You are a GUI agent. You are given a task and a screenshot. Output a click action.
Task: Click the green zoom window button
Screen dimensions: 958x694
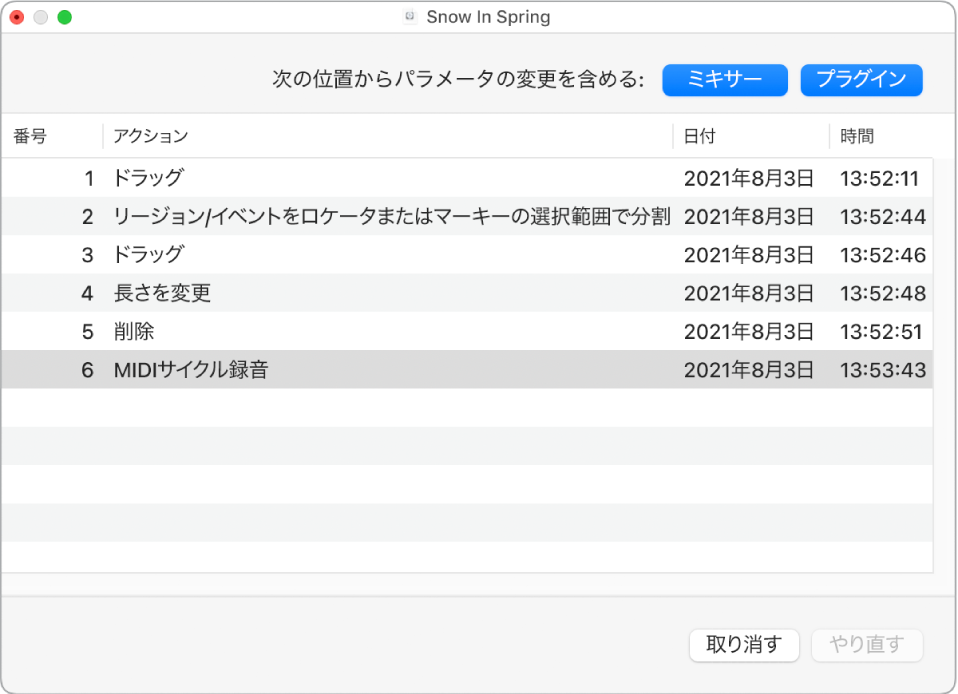tap(65, 17)
